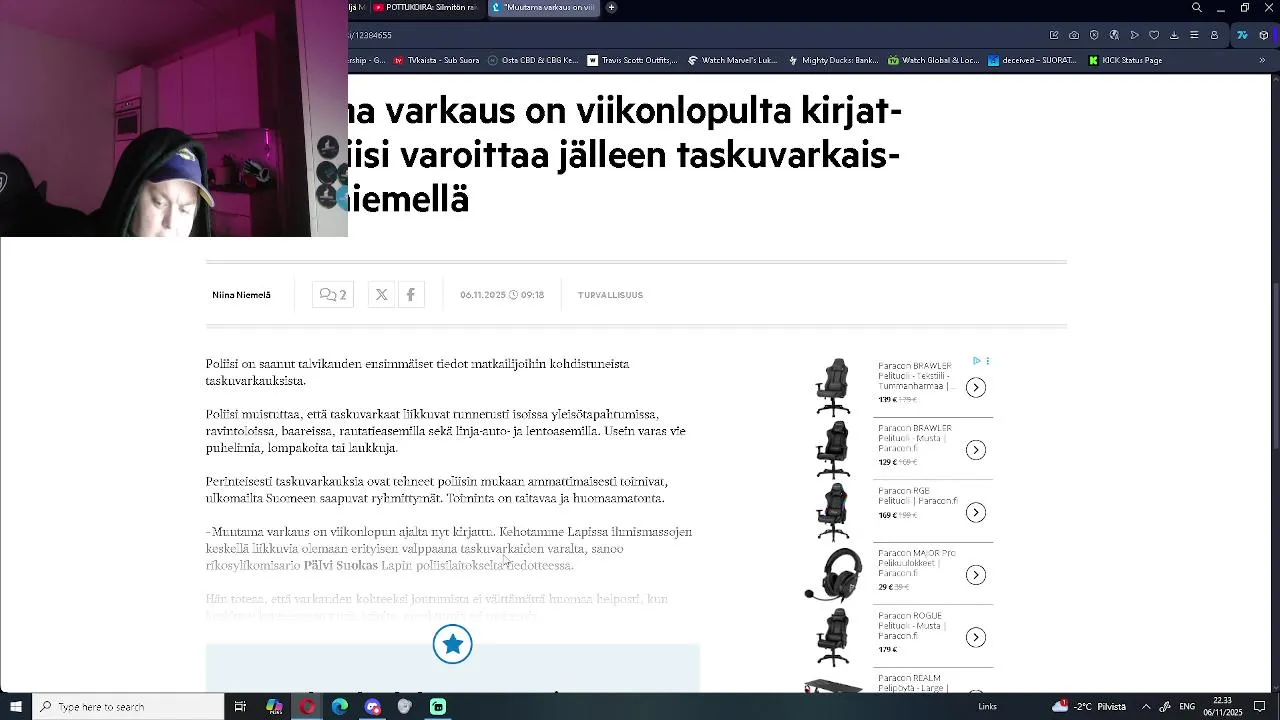Click the article date 06.11.2025
Image resolution: width=1280 pixels, height=720 pixels.
point(483,295)
